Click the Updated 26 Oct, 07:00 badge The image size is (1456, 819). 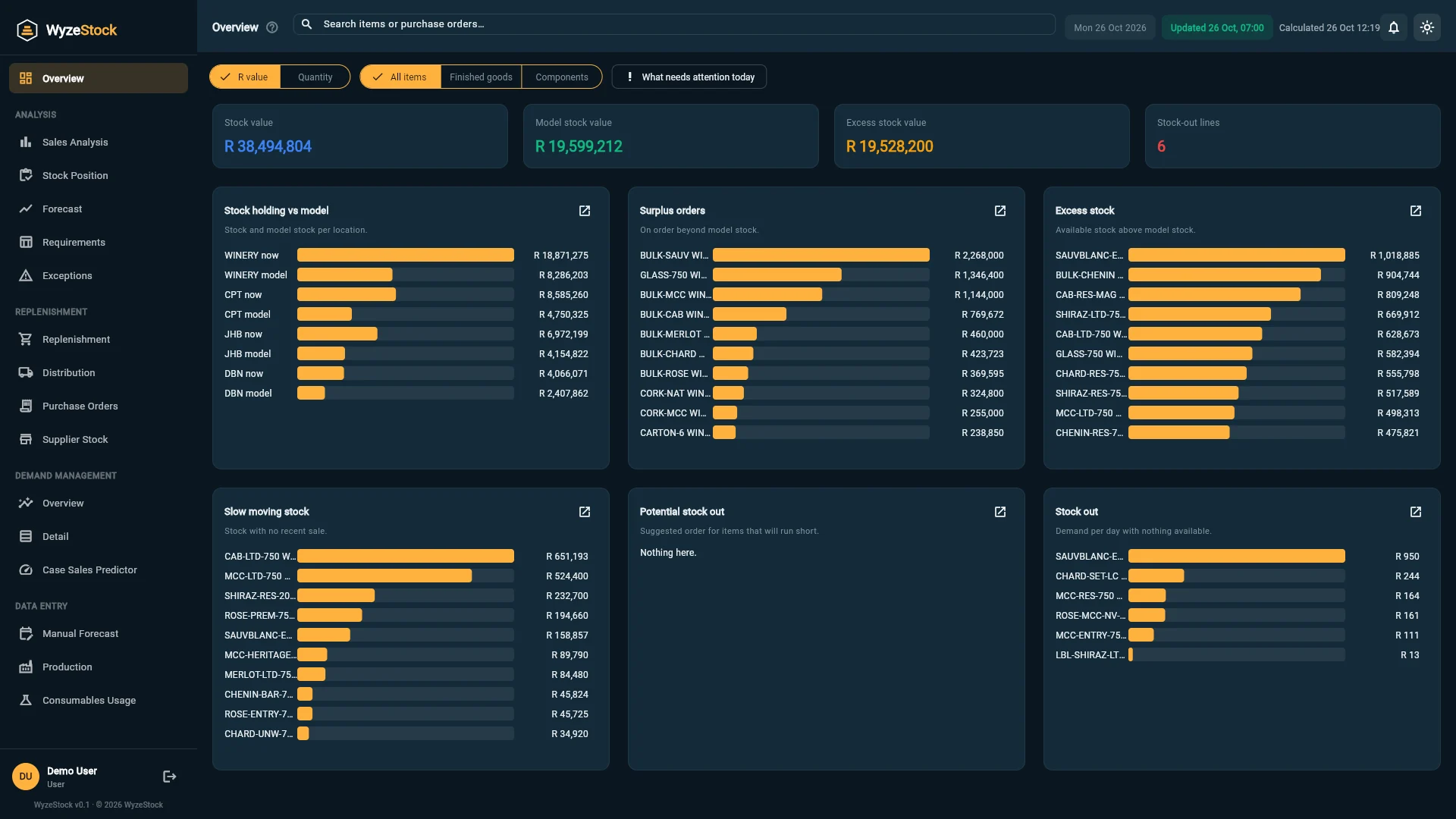1217,27
